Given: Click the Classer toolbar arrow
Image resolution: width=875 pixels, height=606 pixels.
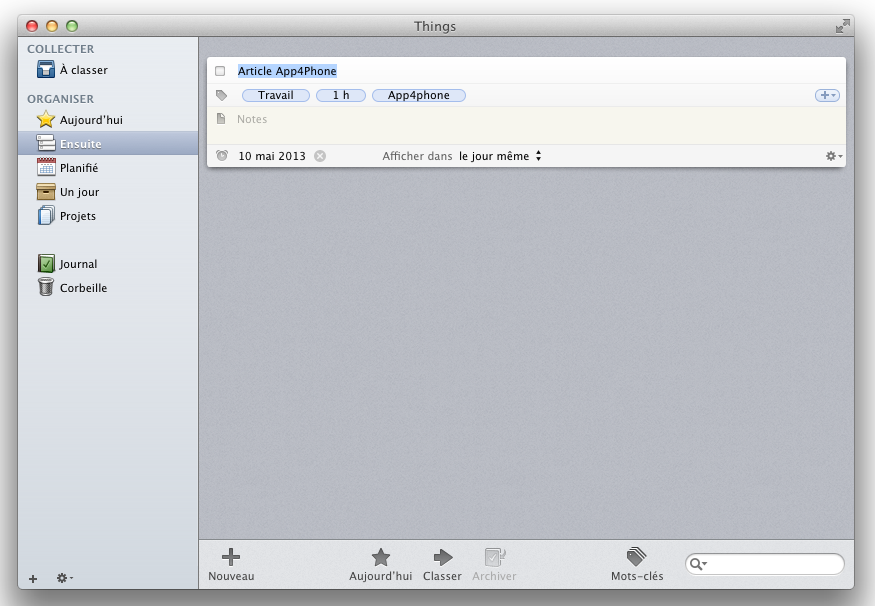Looking at the screenshot, I should tap(442, 558).
